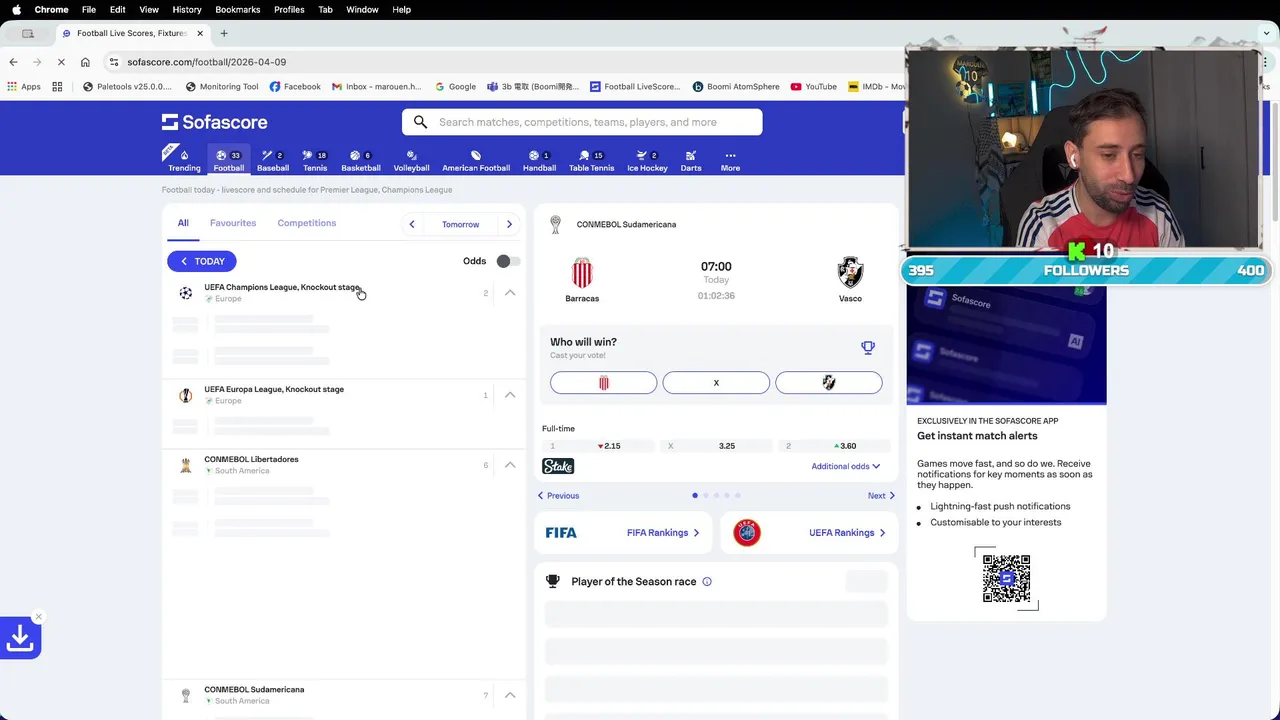Open the Barracas team crest

[582, 272]
